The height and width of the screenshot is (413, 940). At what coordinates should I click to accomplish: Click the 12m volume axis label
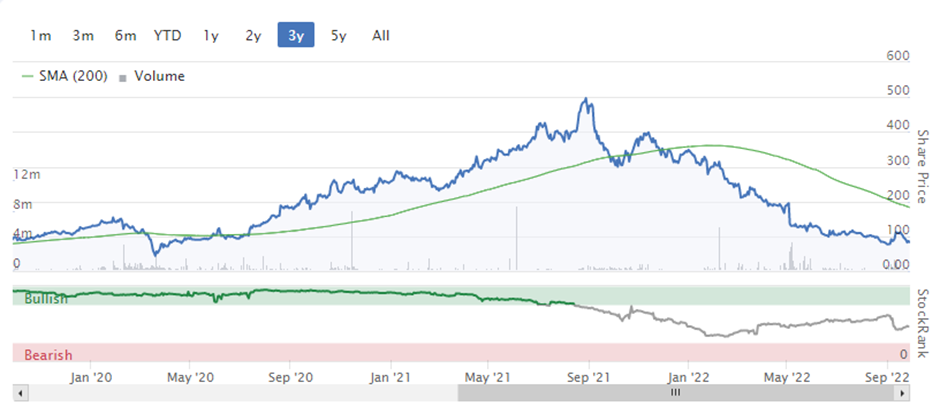[26, 174]
